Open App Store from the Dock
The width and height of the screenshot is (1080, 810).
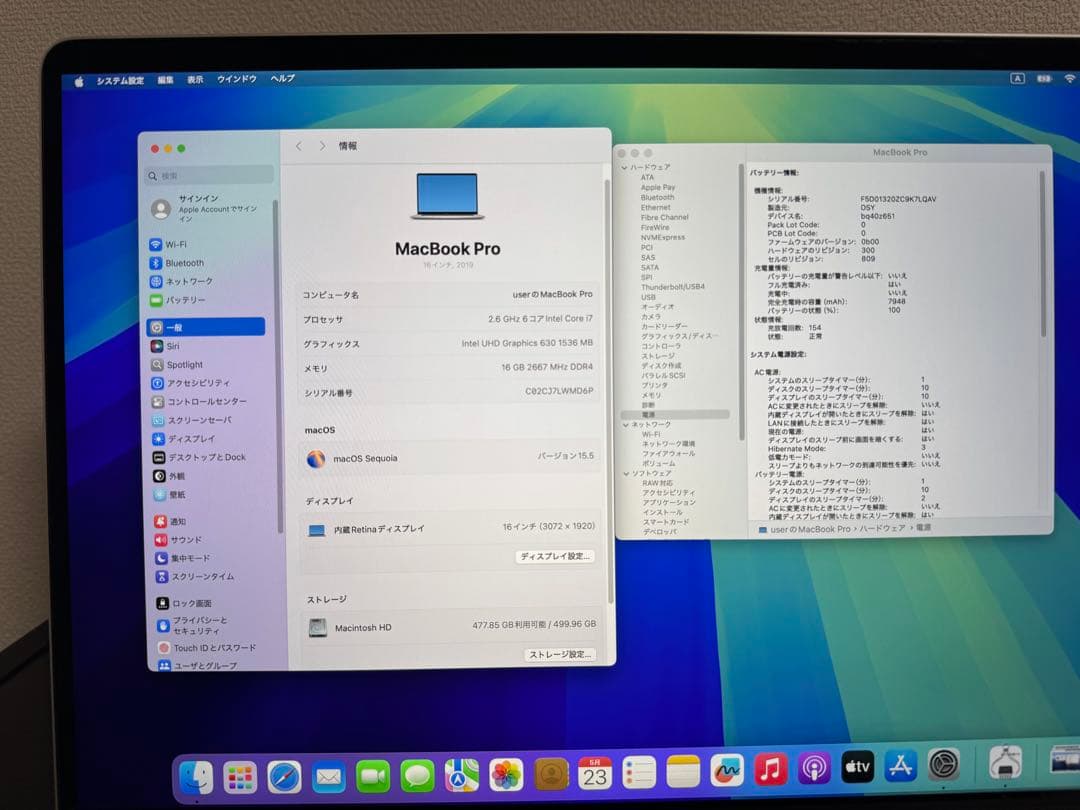[900, 766]
